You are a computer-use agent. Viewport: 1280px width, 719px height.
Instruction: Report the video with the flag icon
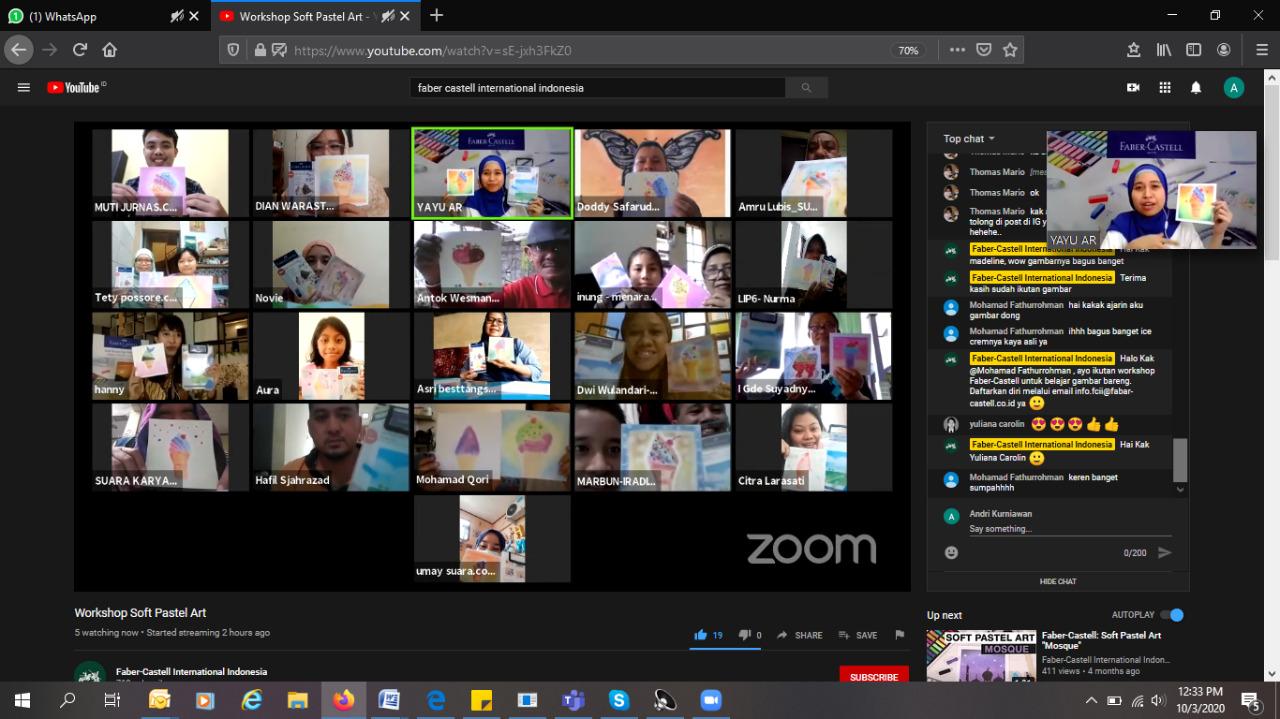[x=899, y=635]
